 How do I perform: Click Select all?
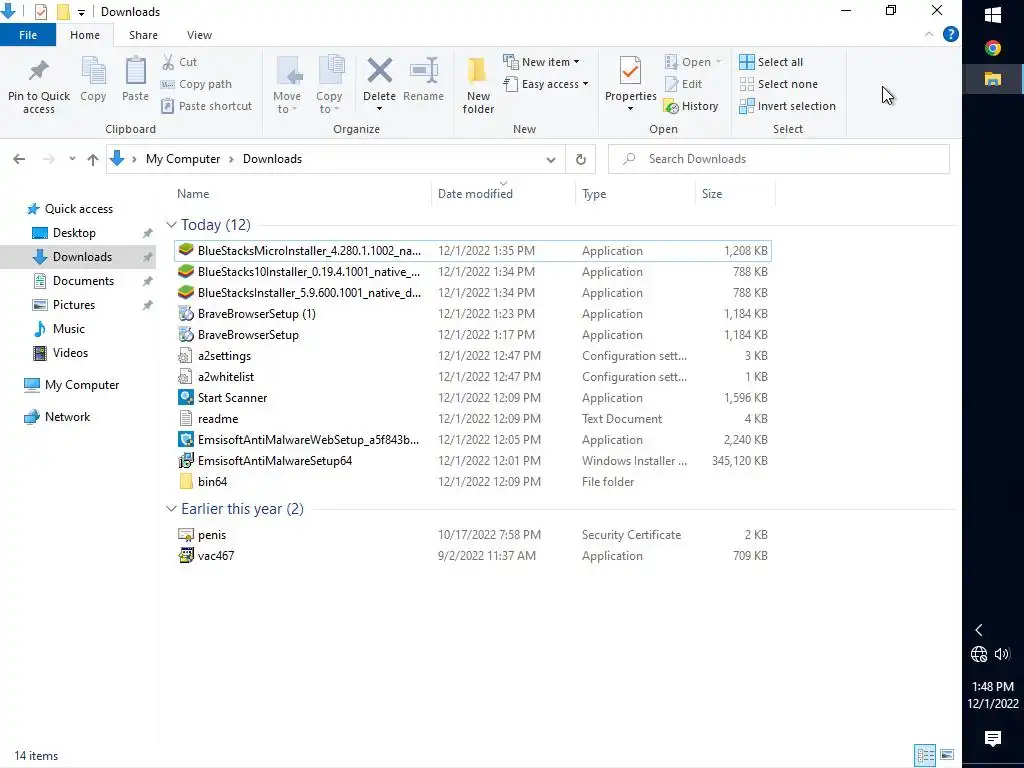771,62
